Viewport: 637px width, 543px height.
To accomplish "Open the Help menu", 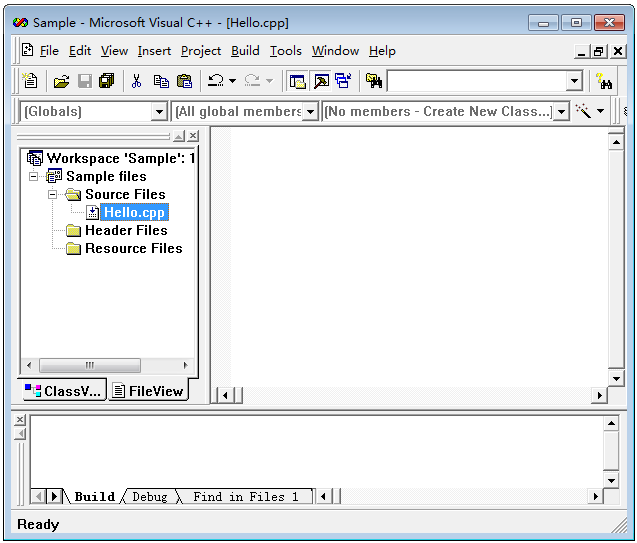I will [382, 51].
